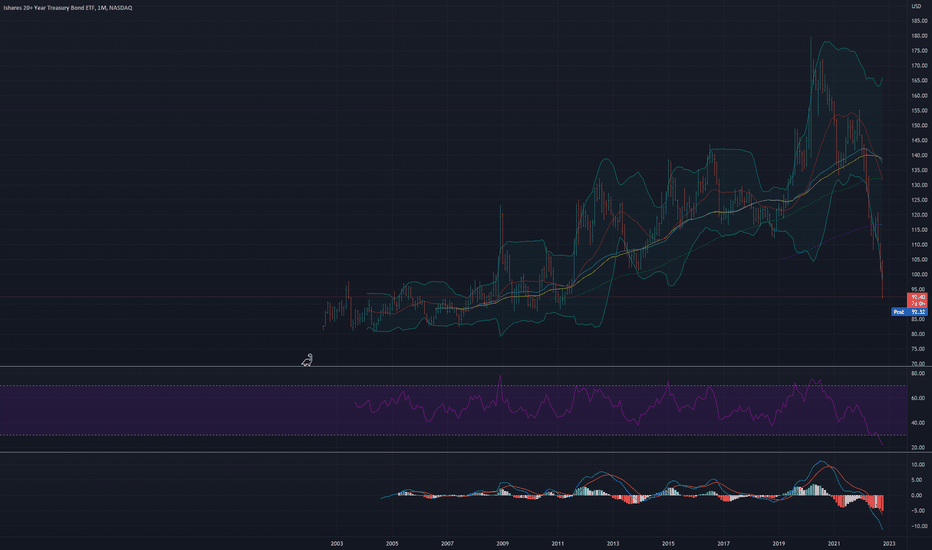Click the -5.00 label on MACD scale
The image size is (932, 550).
[x=918, y=511]
